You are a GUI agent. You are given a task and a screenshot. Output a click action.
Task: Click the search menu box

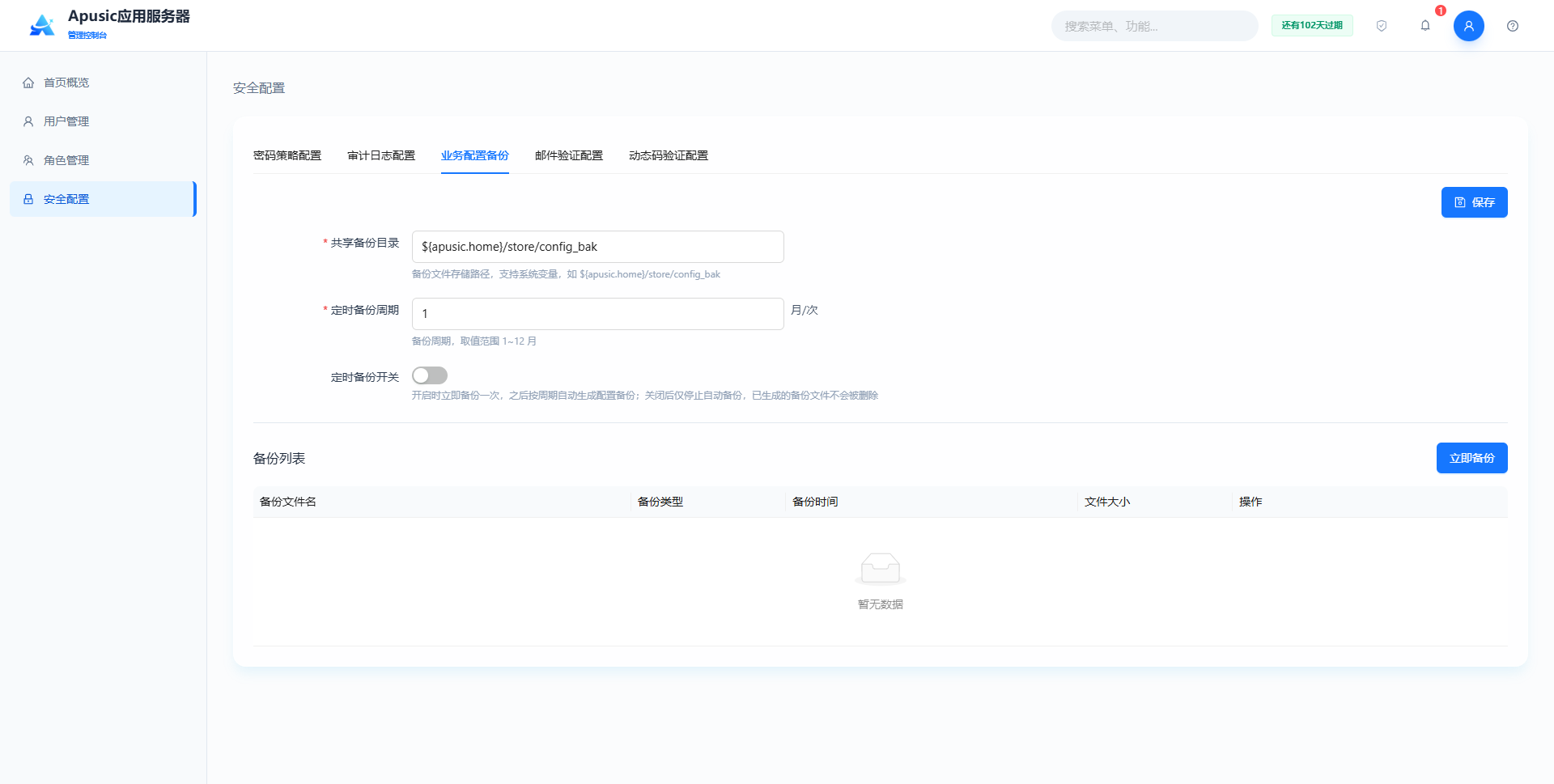[x=1155, y=26]
